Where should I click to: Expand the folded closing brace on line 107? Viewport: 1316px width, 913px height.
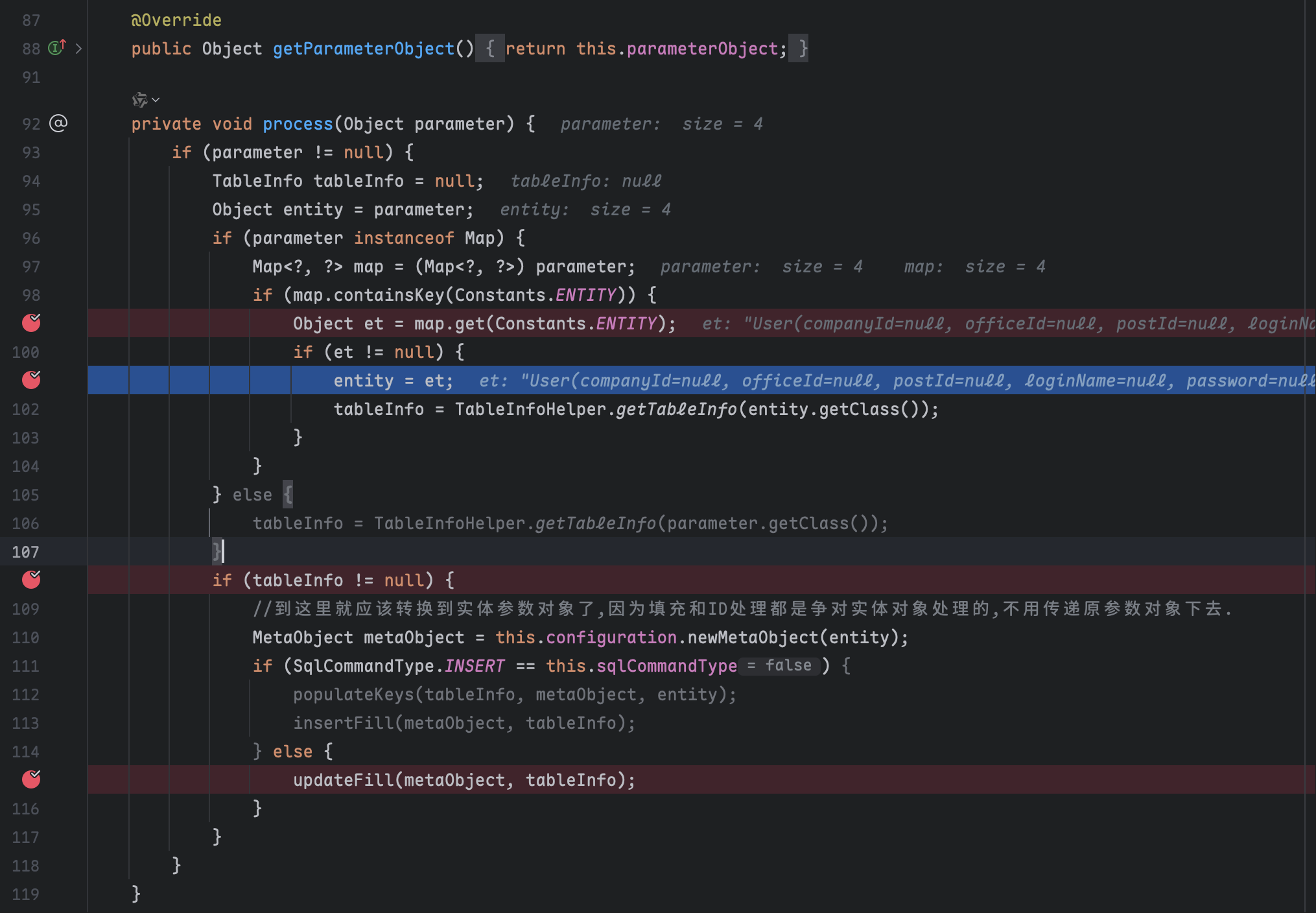point(216,552)
